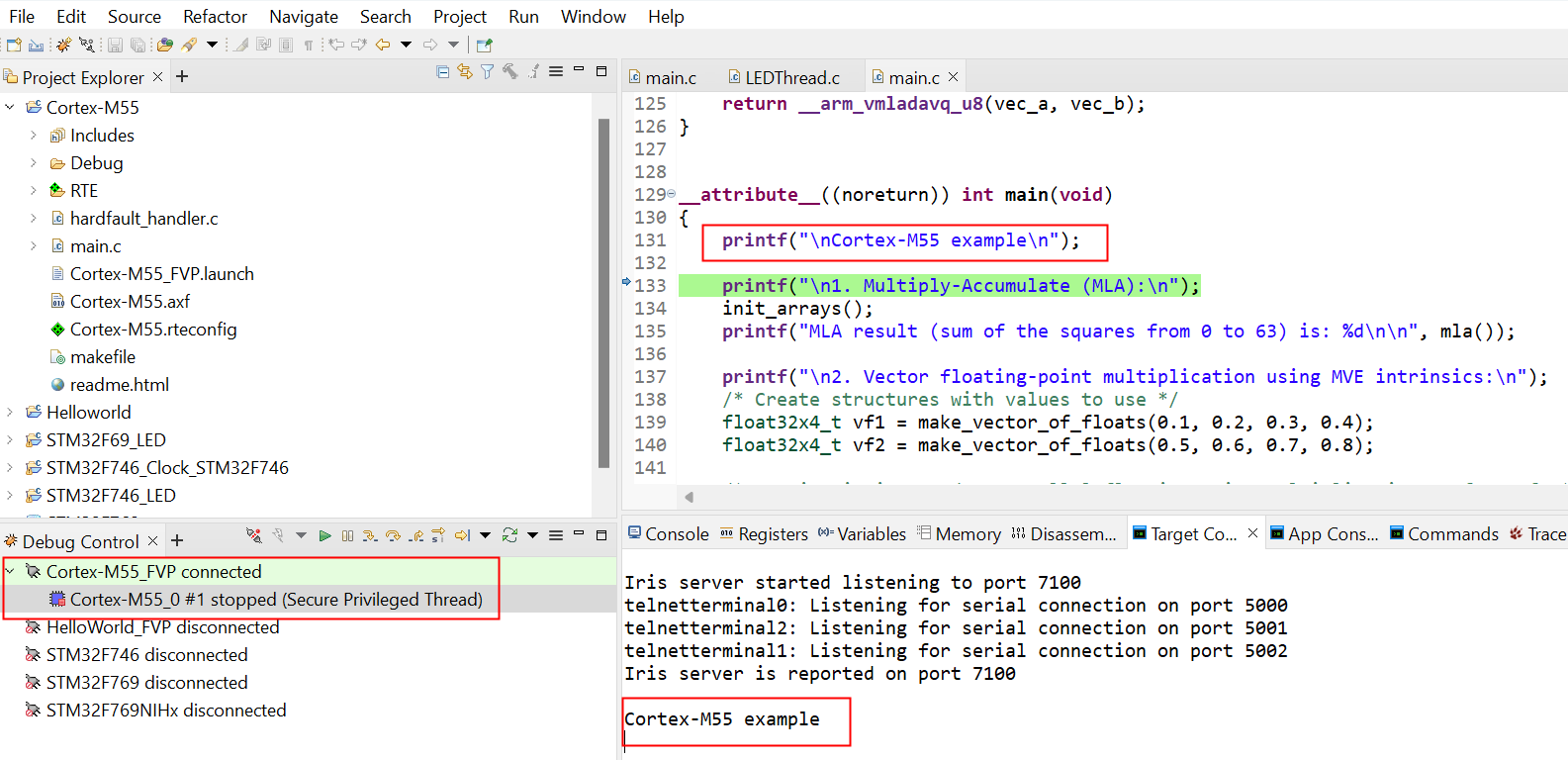Select the Cortex-M55_FVP.launch file
This screenshot has height=760, width=1568.
(x=161, y=274)
